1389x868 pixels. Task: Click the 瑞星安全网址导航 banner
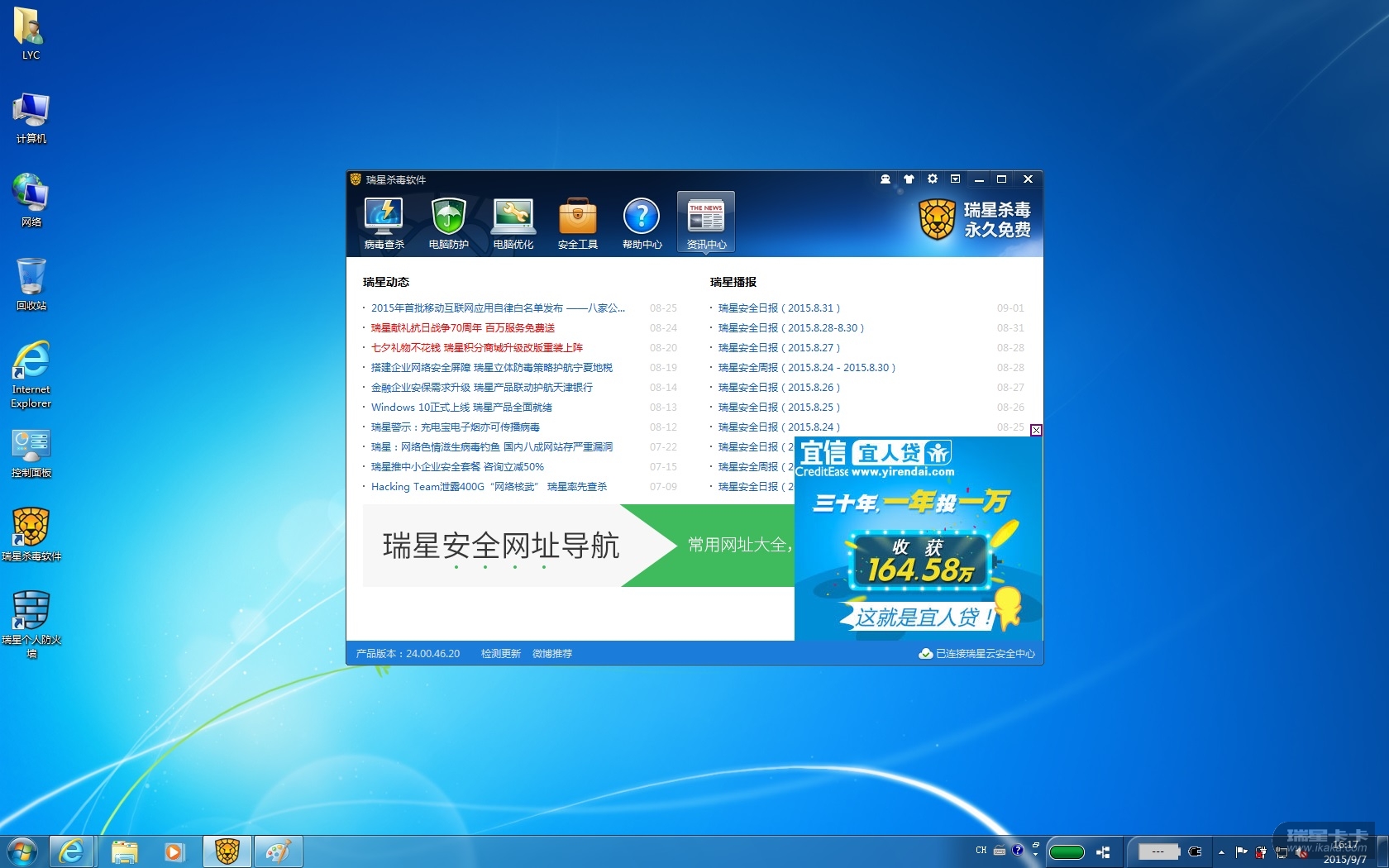tap(500, 546)
